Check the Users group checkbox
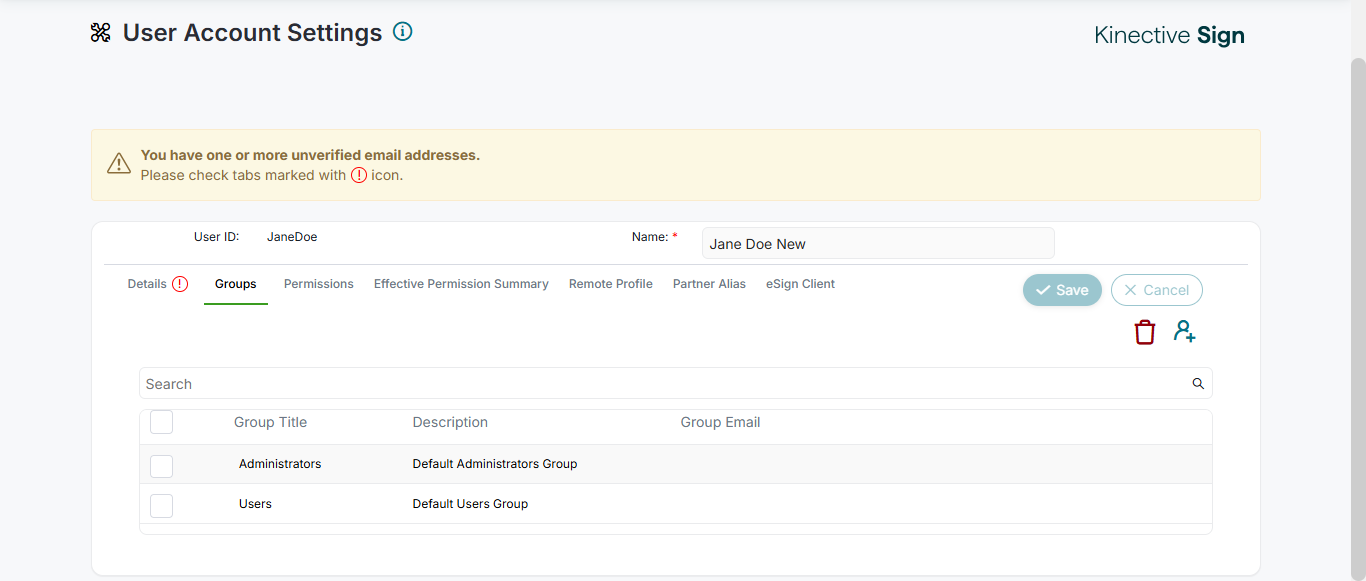The height and width of the screenshot is (581, 1366). point(161,505)
